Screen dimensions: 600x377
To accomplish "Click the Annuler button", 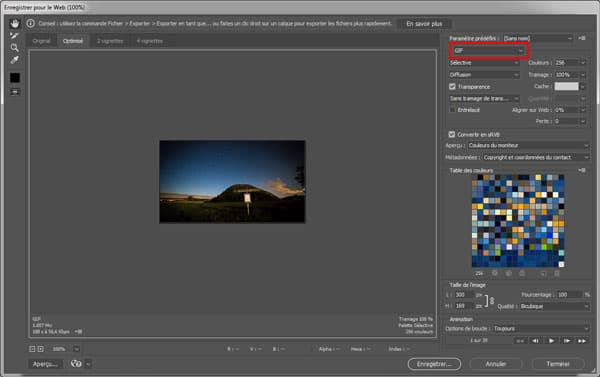I will [496, 364].
